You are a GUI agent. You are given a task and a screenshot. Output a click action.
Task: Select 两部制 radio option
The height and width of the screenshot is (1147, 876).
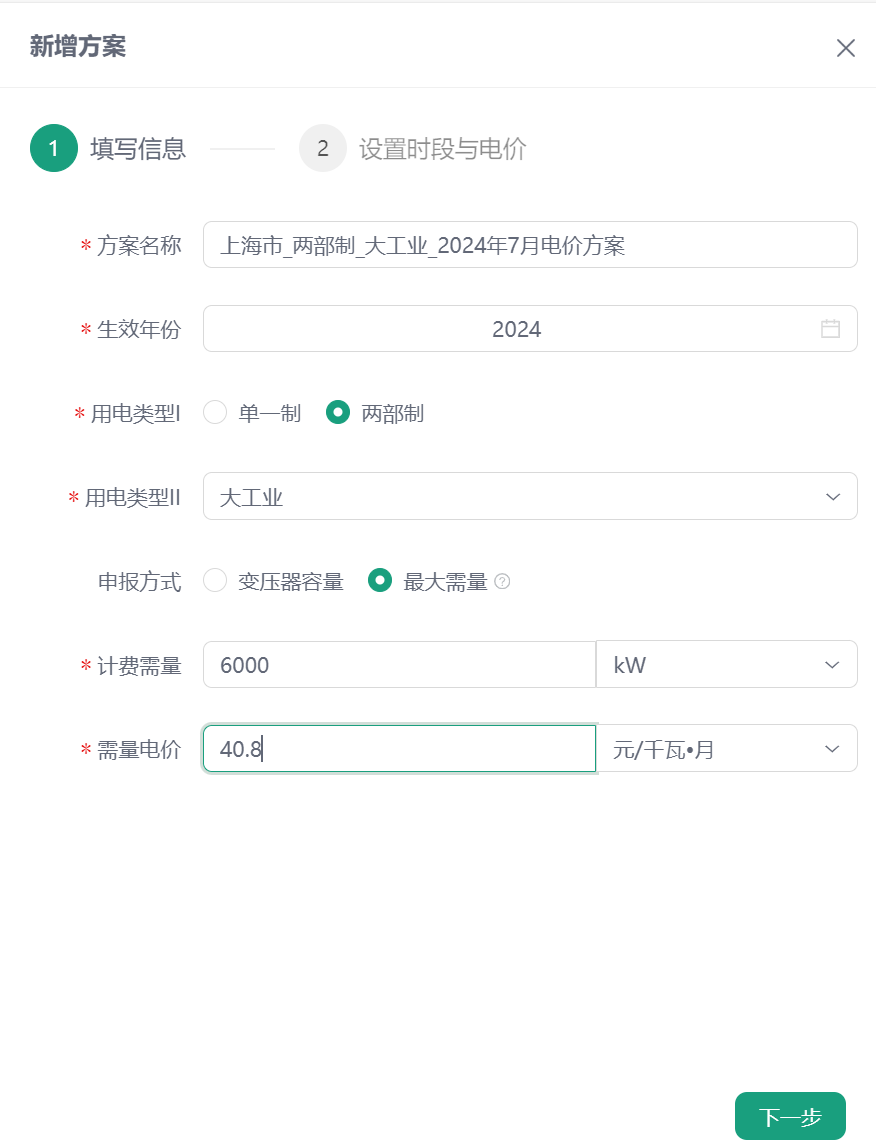click(338, 413)
